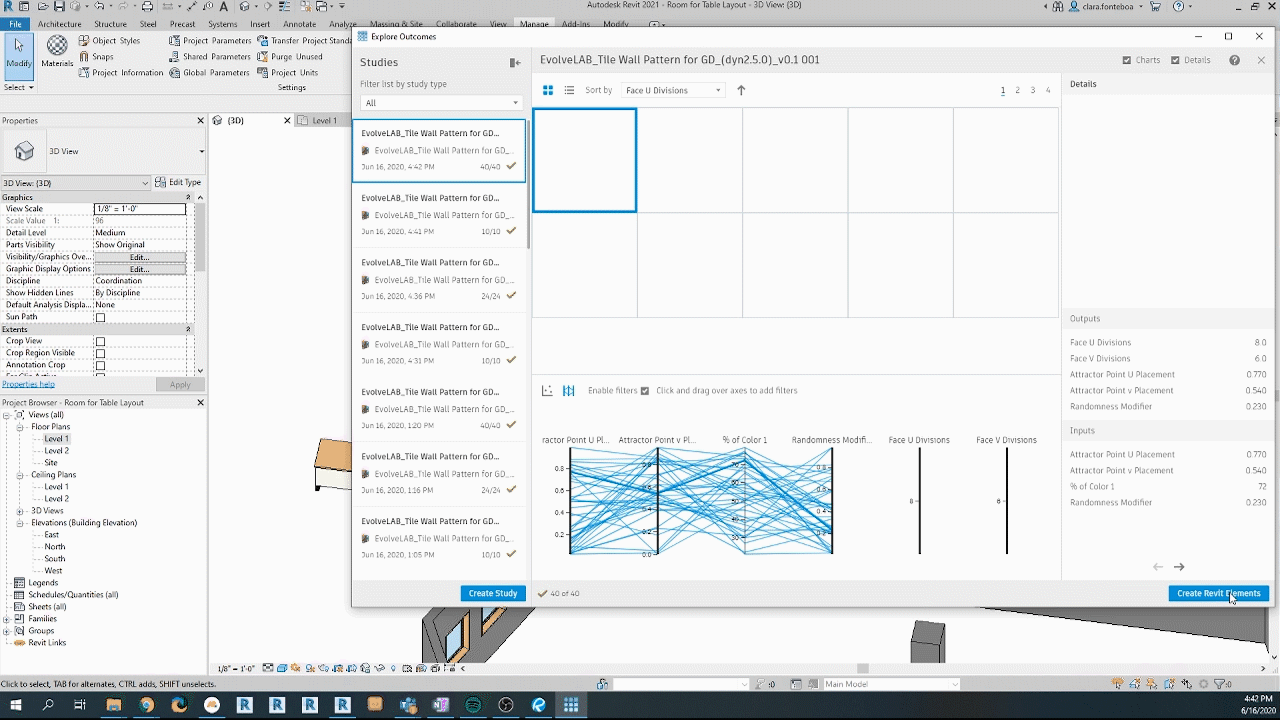
Task: Open Windows search from the taskbar
Action: (x=48, y=705)
